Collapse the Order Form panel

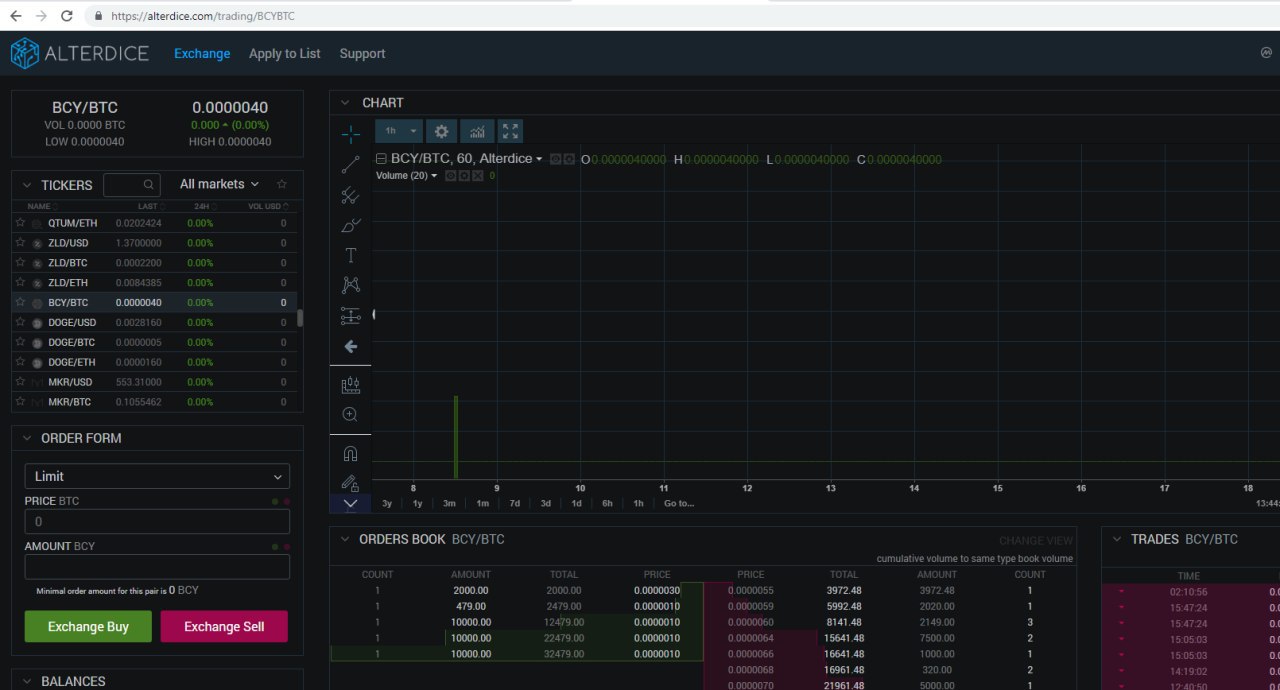point(27,438)
